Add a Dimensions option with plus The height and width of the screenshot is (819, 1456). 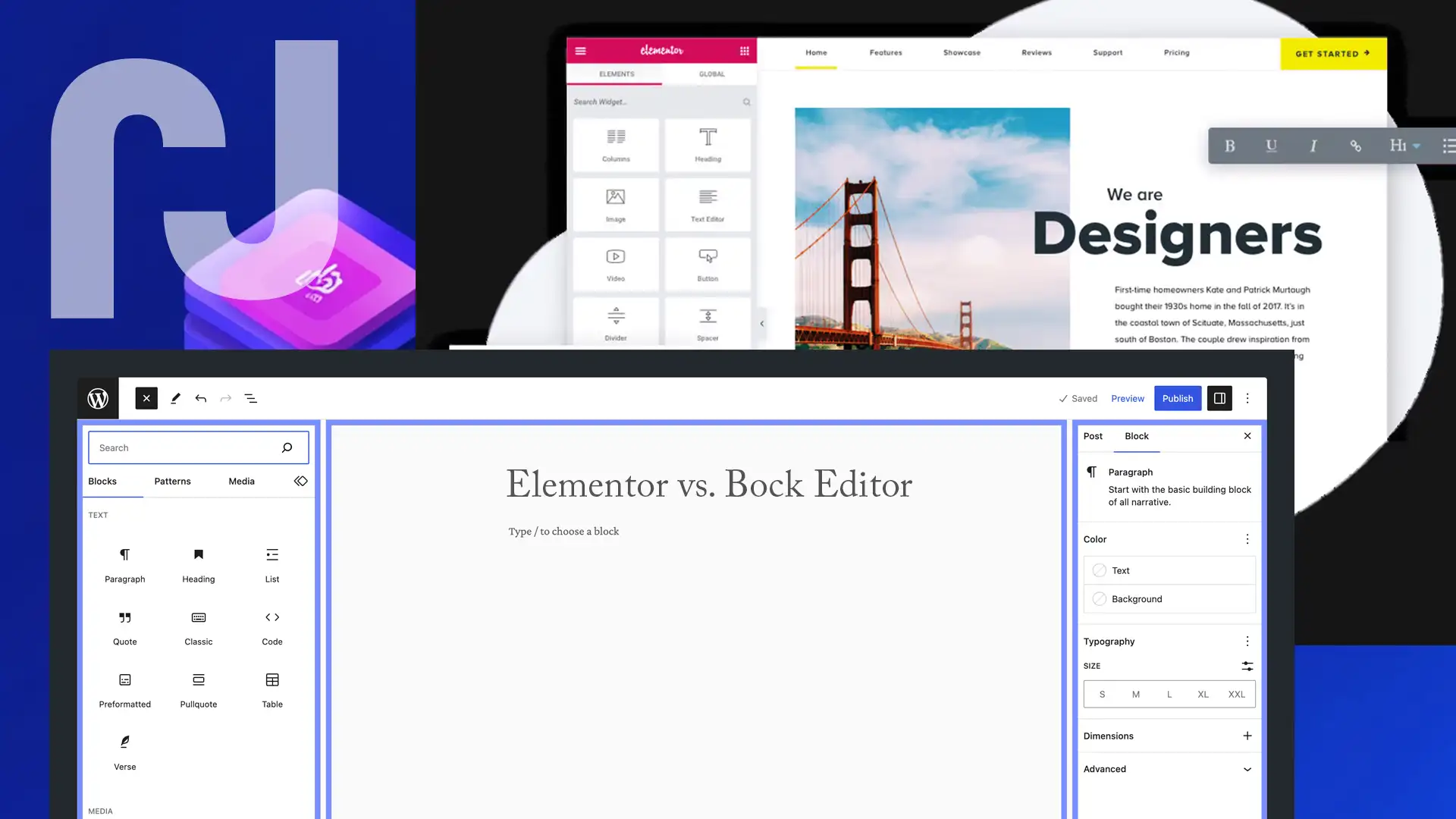point(1247,736)
